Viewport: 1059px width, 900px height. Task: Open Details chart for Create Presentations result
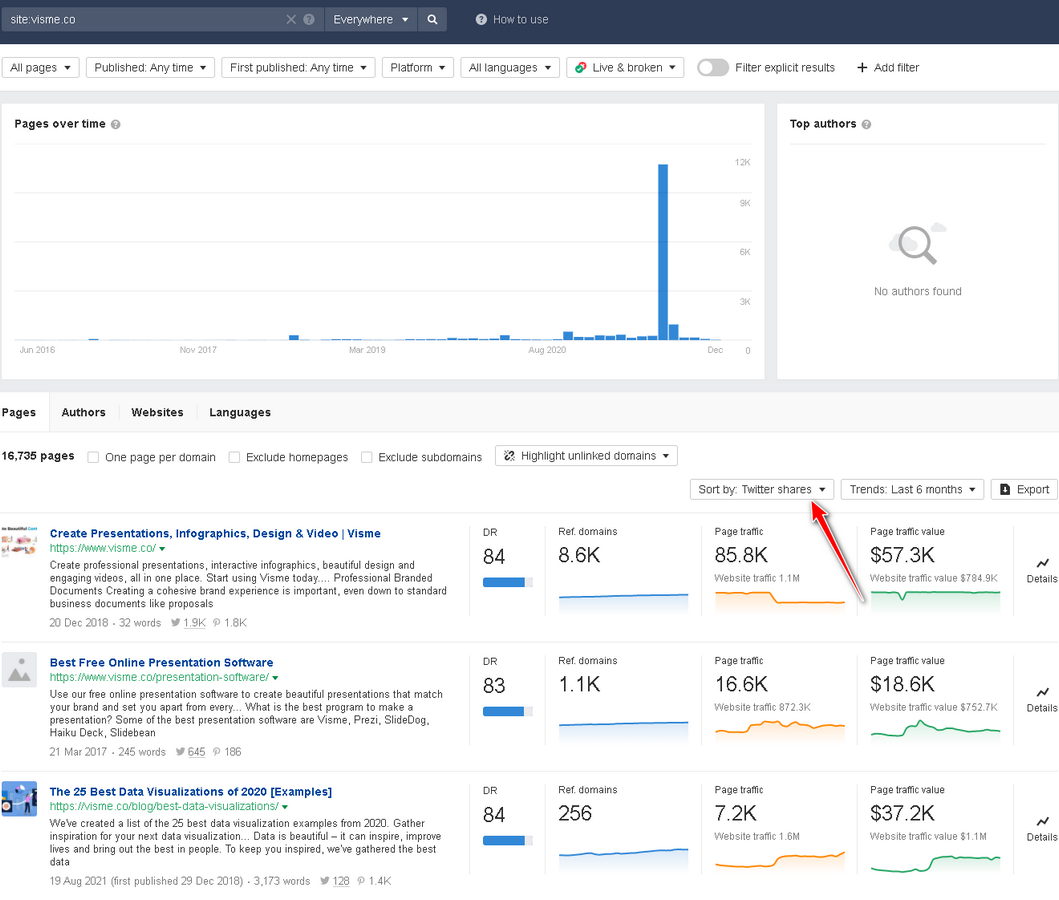tap(1041, 571)
